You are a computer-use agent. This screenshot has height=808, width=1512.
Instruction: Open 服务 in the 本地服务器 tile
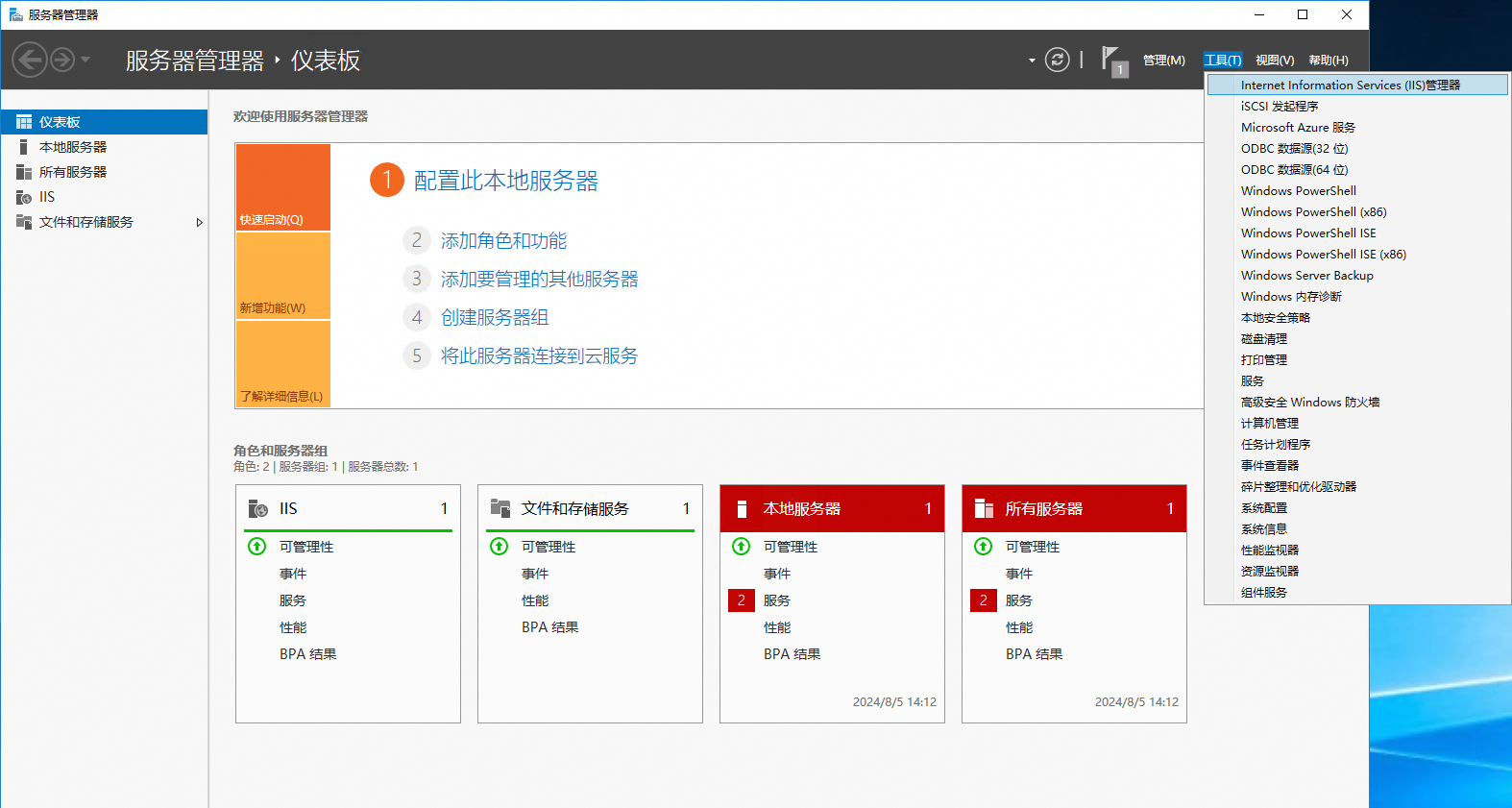[x=777, y=600]
